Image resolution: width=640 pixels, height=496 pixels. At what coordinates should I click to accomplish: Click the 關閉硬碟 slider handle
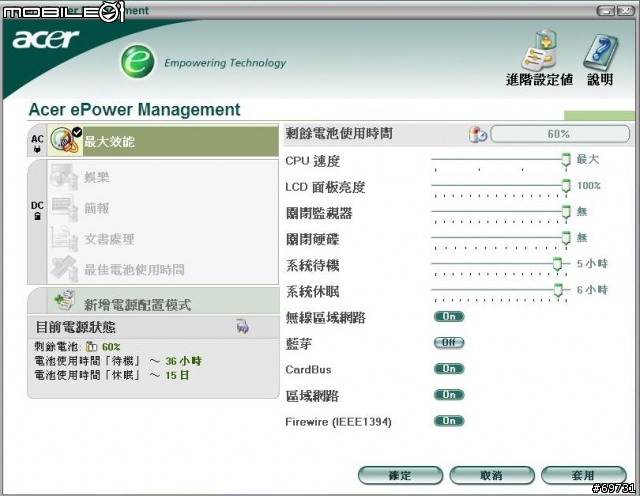click(566, 238)
